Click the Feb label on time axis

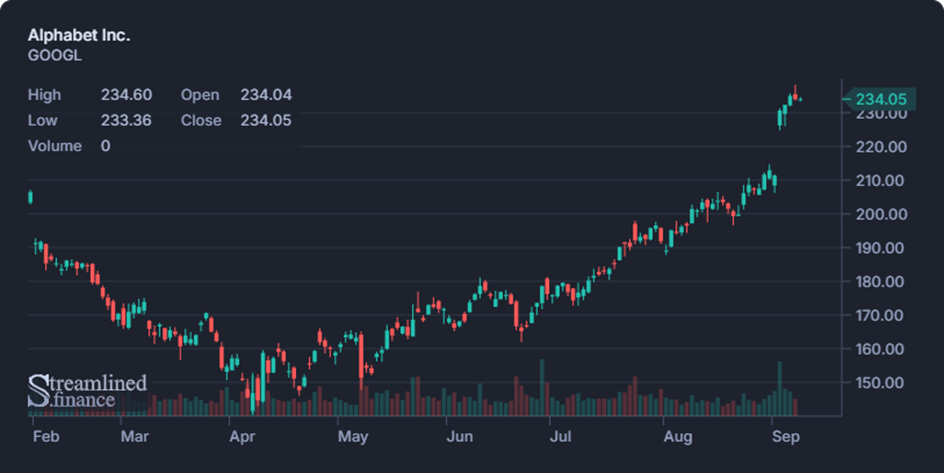[46, 436]
